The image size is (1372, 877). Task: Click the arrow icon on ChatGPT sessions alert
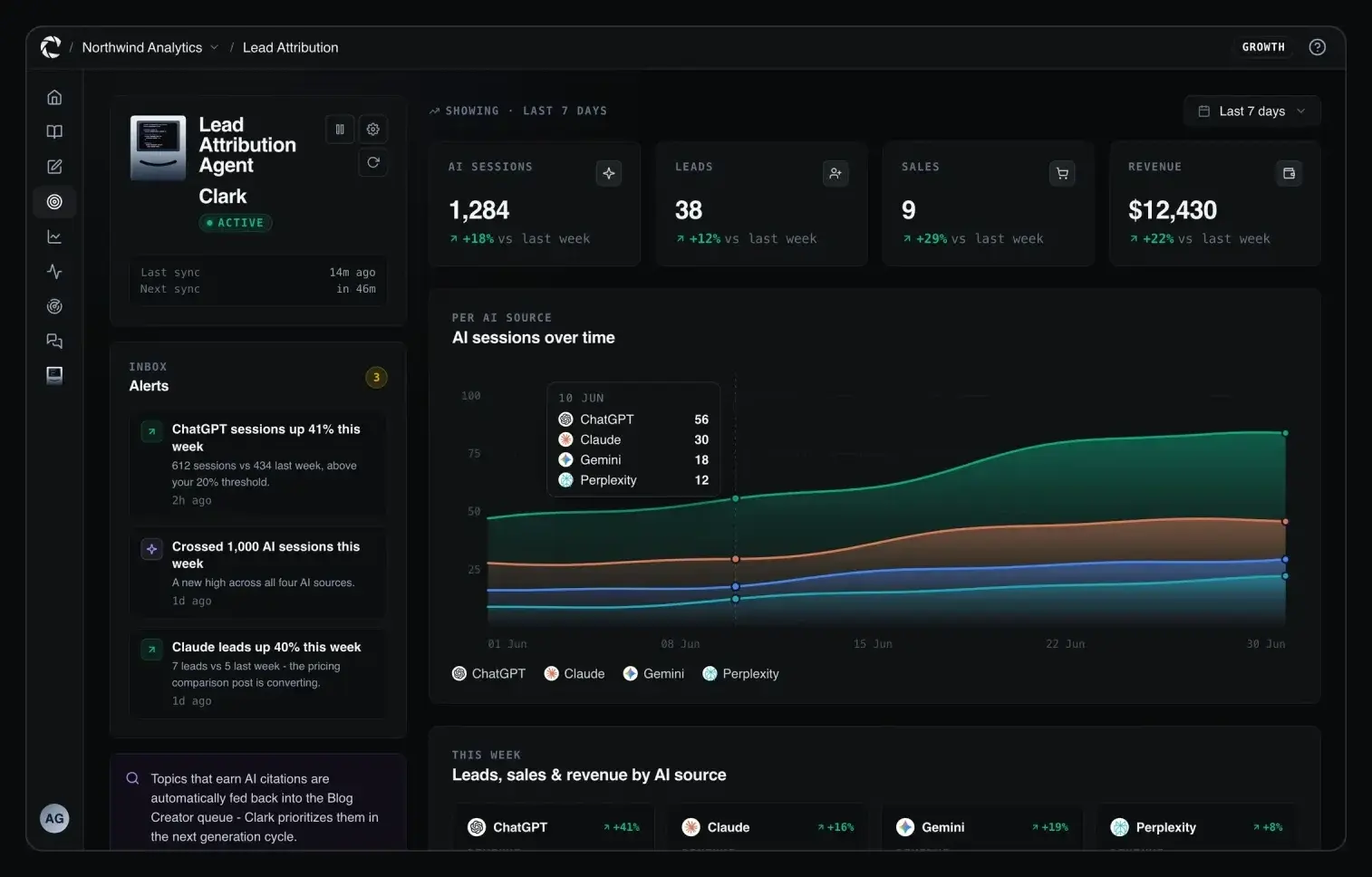pyautogui.click(x=151, y=431)
